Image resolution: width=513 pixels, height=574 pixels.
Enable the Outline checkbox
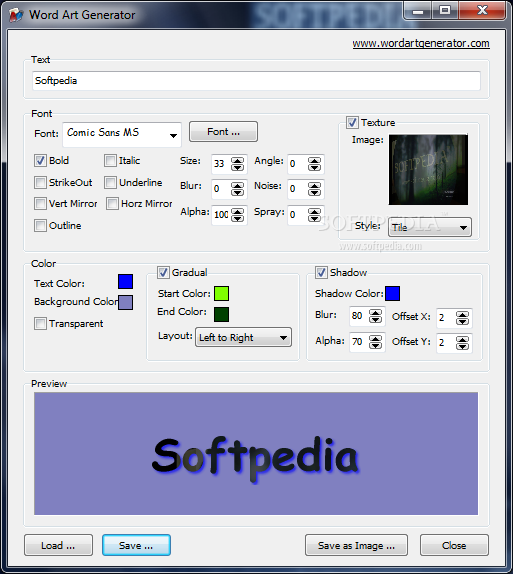point(40,226)
